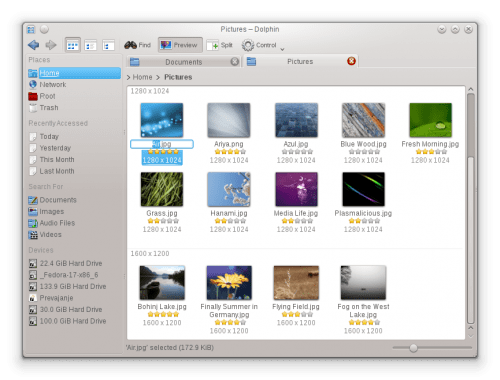The image size is (500, 380).
Task: Close the Documents tab
Action: 235,62
